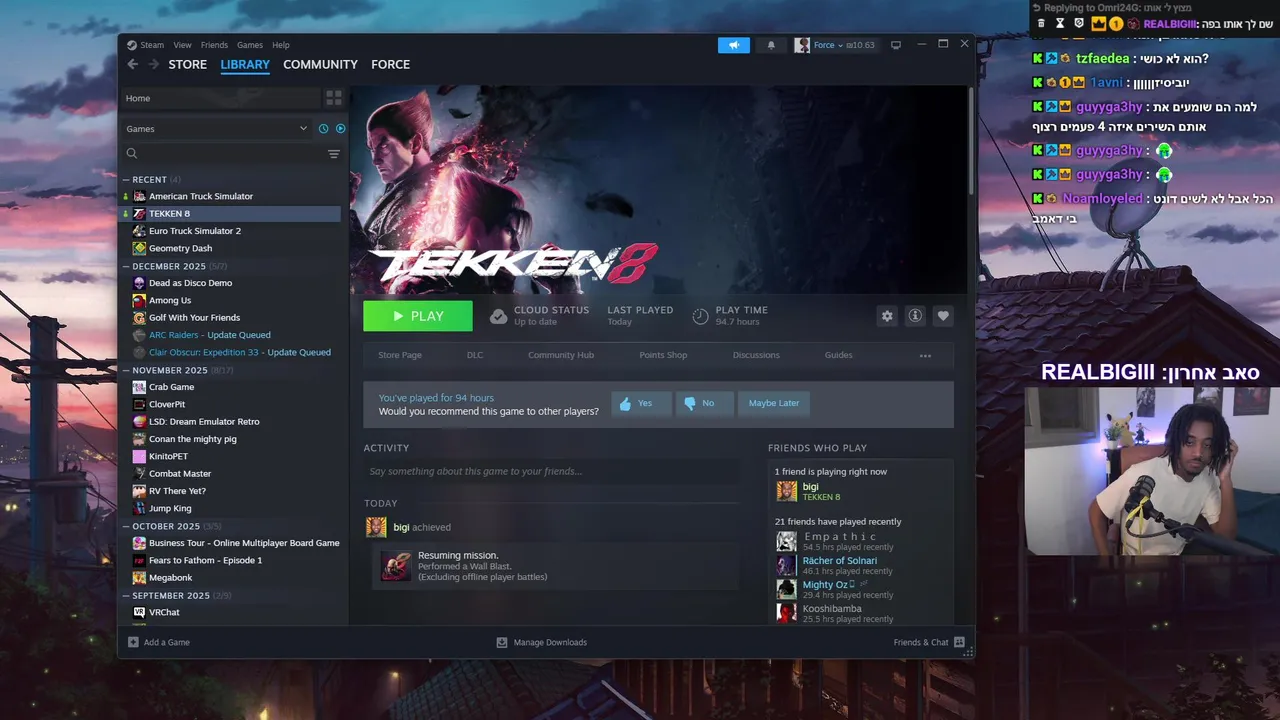Open the Force account dropdown
Screen dimensions: 1280x720
[x=835, y=45]
